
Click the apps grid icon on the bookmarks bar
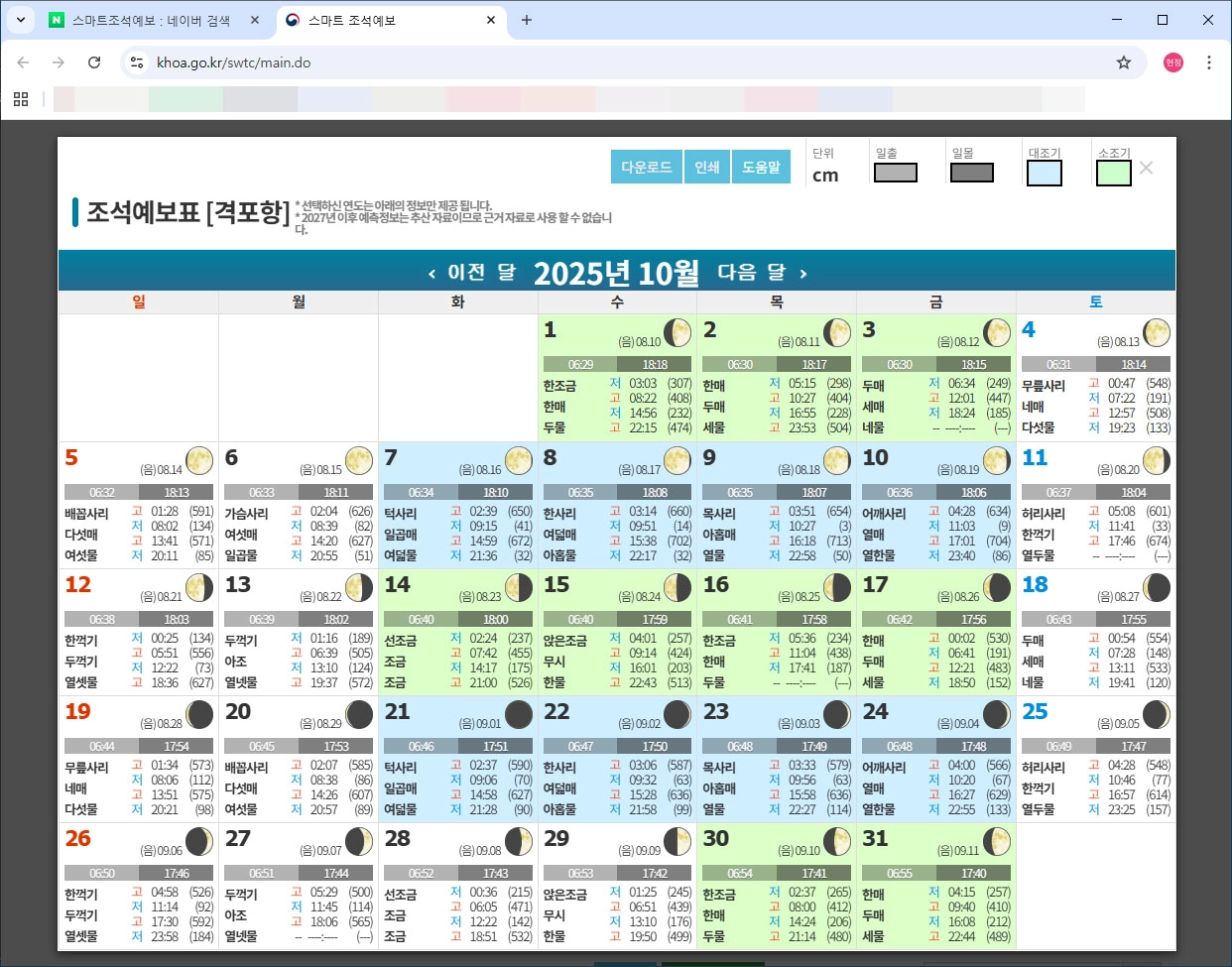[x=20, y=98]
